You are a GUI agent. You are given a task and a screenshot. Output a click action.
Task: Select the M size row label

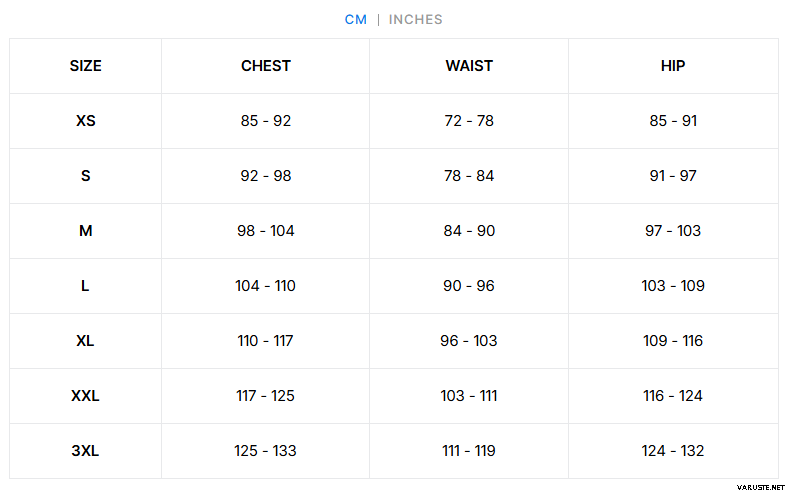85,231
